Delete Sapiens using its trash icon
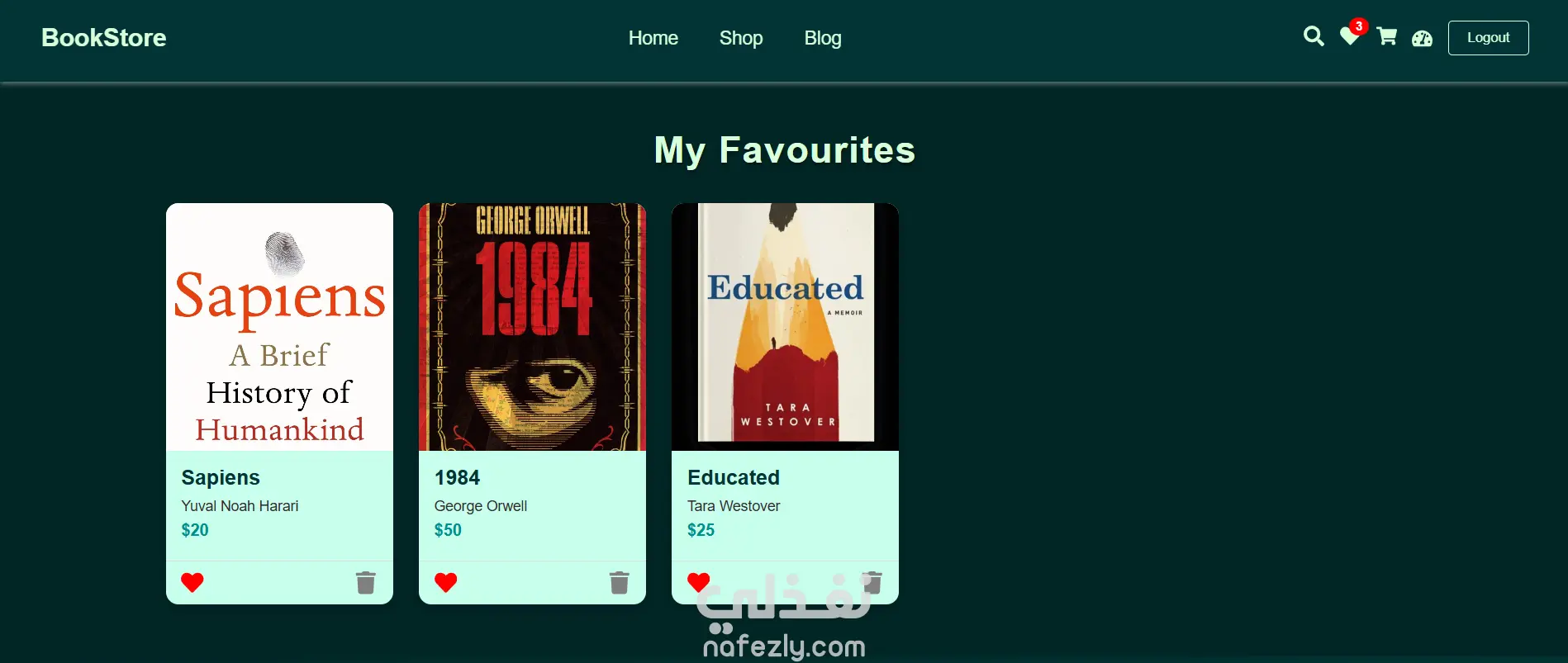This screenshot has height=663, width=1568. click(x=366, y=582)
